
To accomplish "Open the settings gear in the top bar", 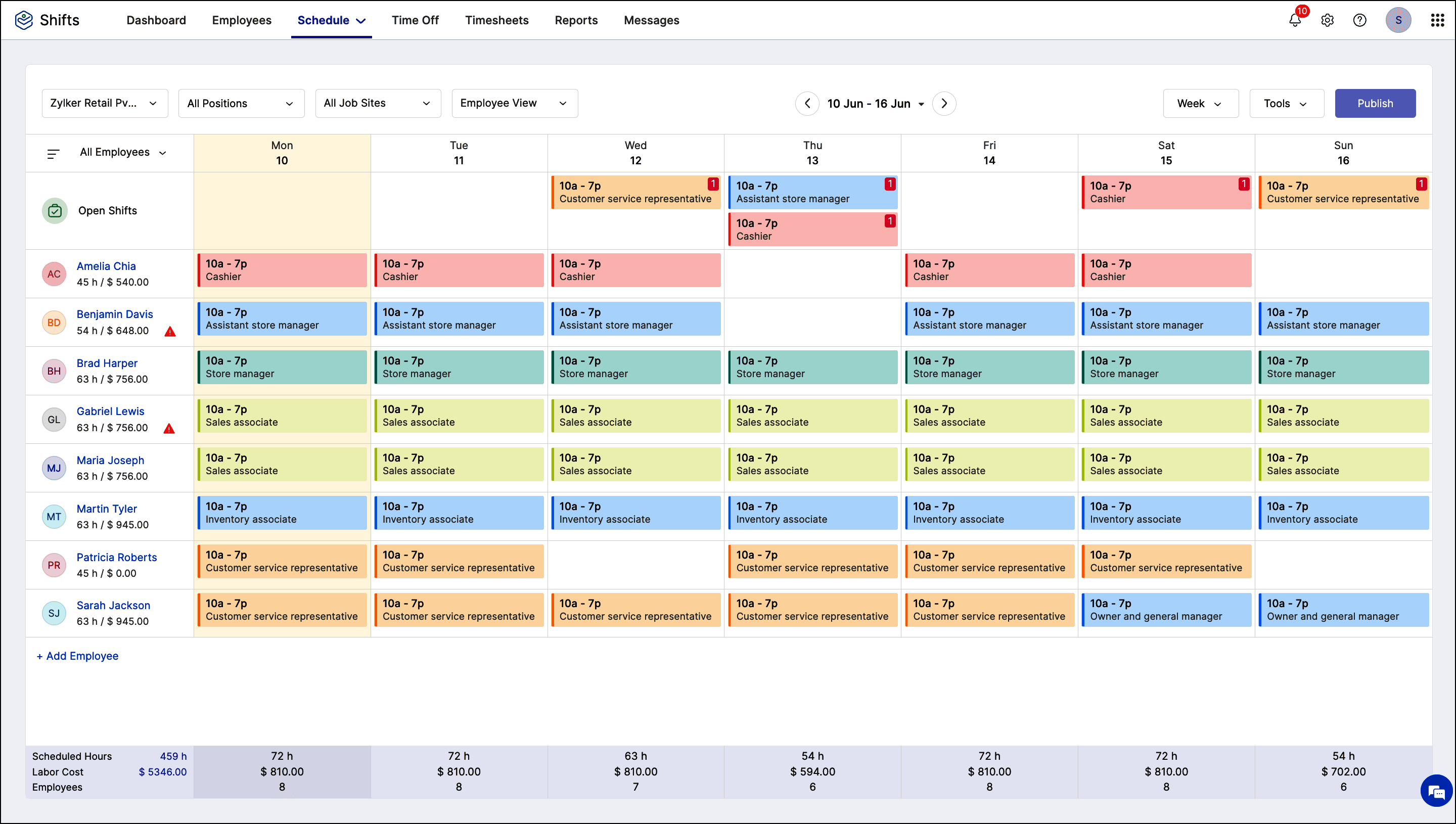I will [x=1327, y=20].
